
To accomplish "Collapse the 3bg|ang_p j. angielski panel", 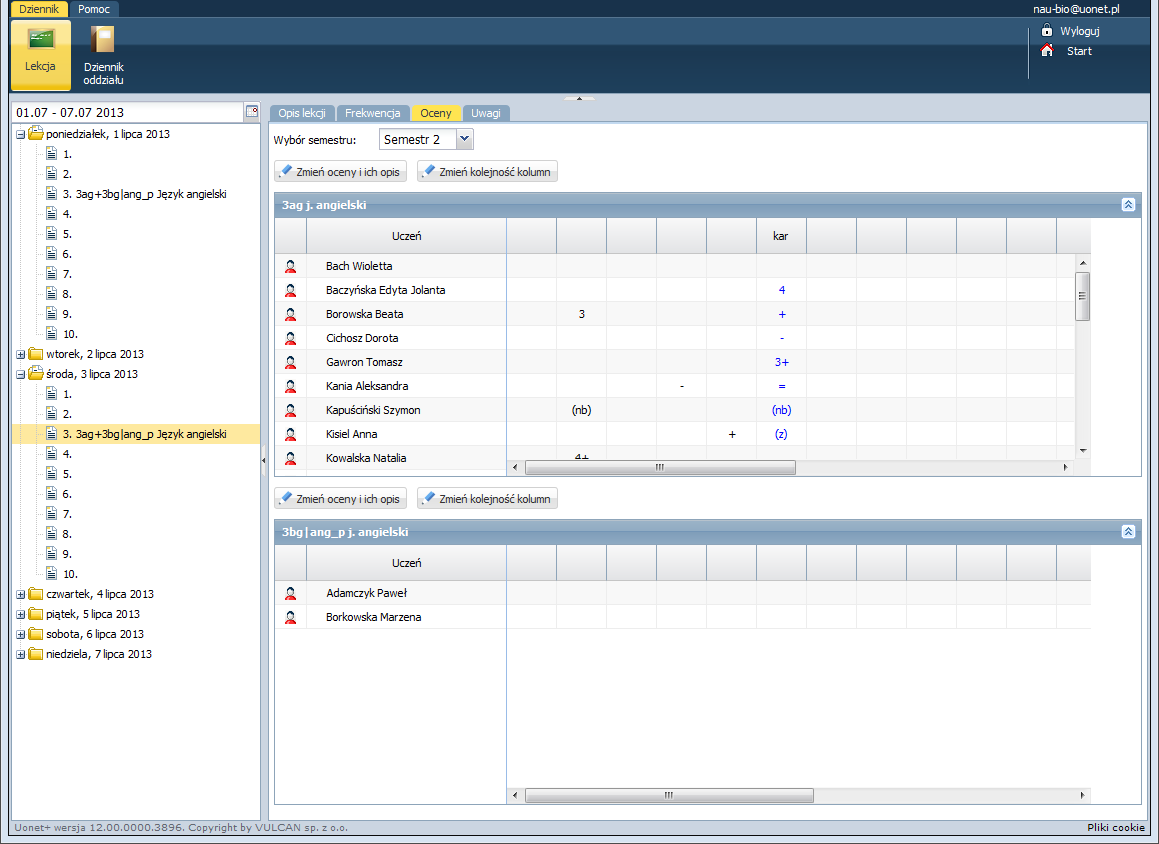I will coord(1128,531).
